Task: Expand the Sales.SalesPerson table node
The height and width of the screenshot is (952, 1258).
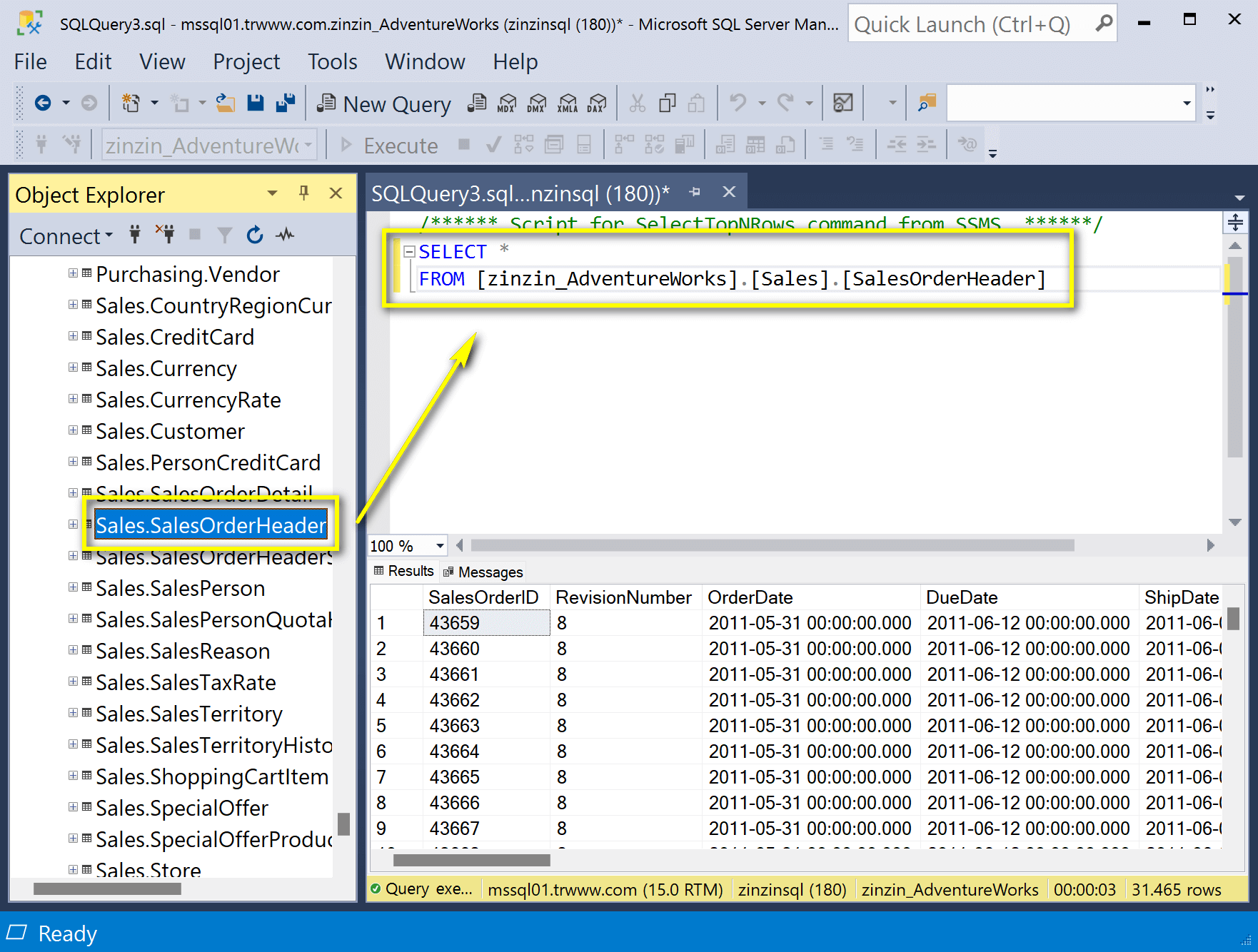Action: (73, 587)
